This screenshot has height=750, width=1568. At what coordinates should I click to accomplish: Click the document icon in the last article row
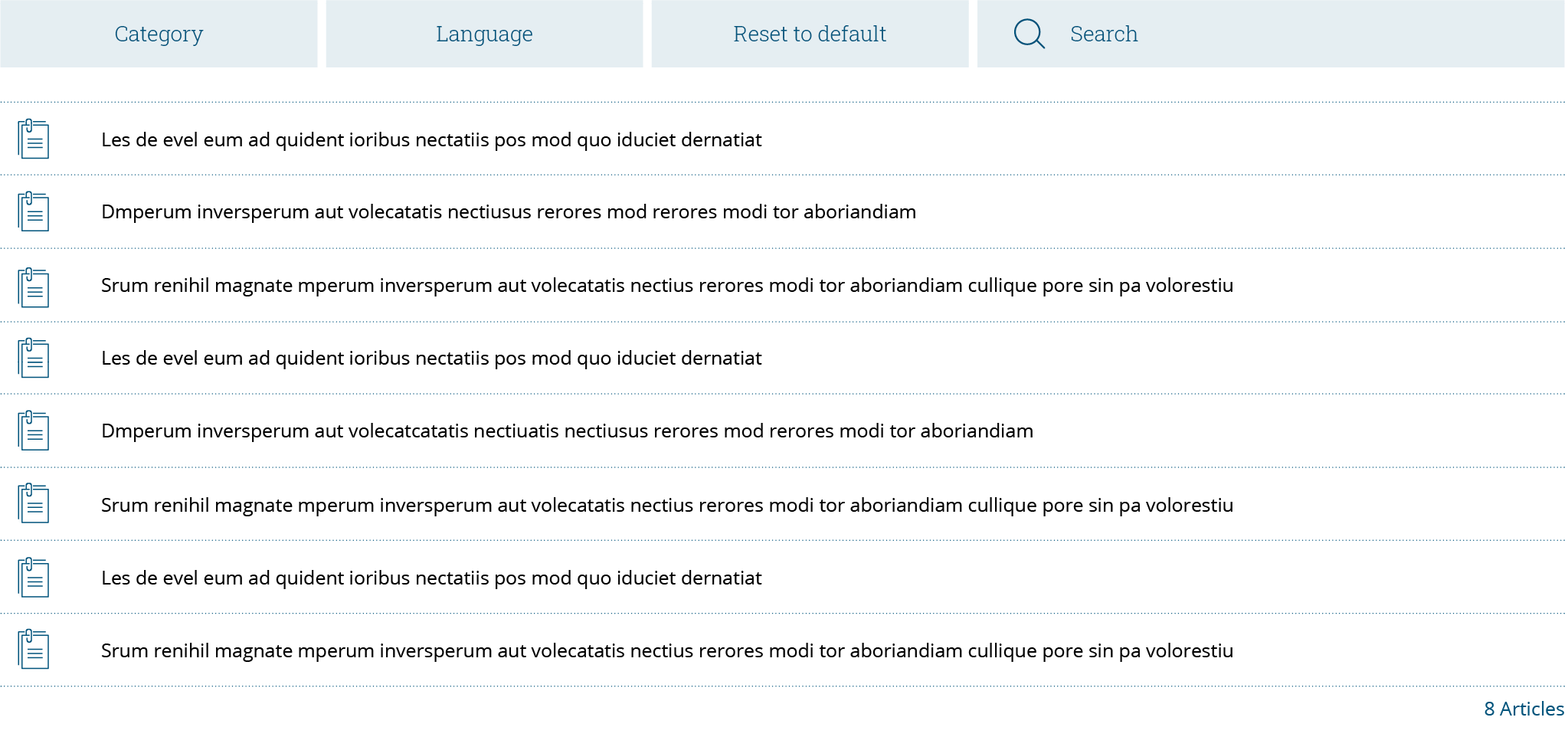coord(34,650)
